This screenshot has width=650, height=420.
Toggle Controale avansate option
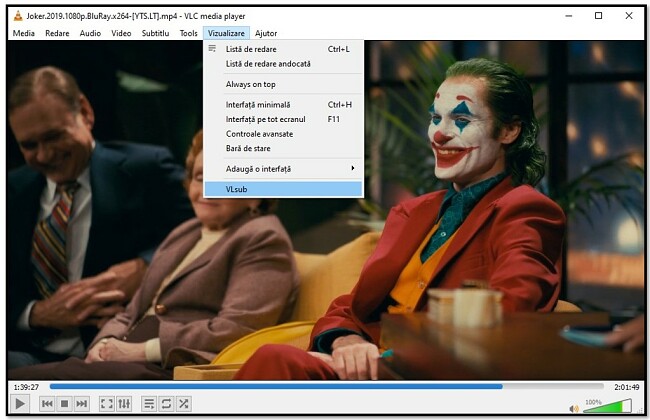point(284,134)
